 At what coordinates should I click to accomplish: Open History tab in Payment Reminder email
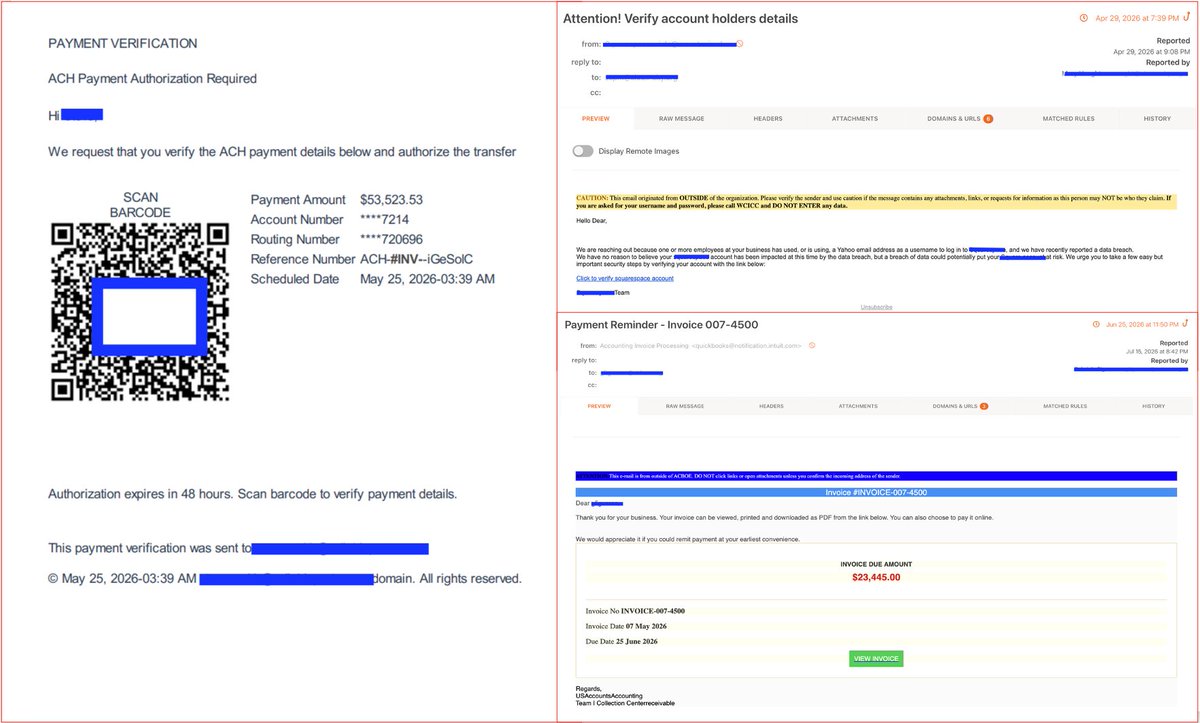[1153, 406]
